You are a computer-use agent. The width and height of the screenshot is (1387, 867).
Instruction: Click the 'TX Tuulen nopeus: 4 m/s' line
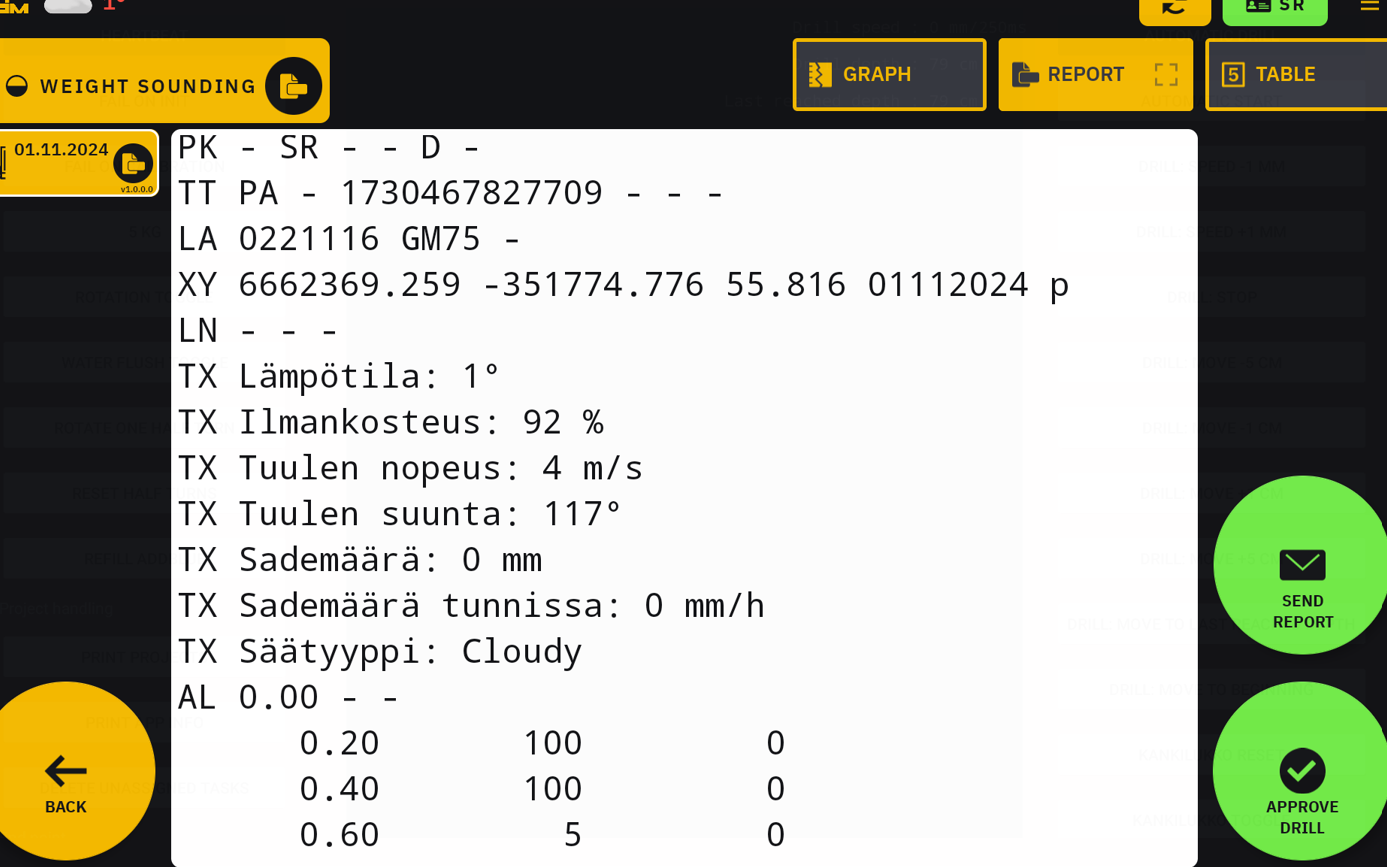tap(410, 468)
